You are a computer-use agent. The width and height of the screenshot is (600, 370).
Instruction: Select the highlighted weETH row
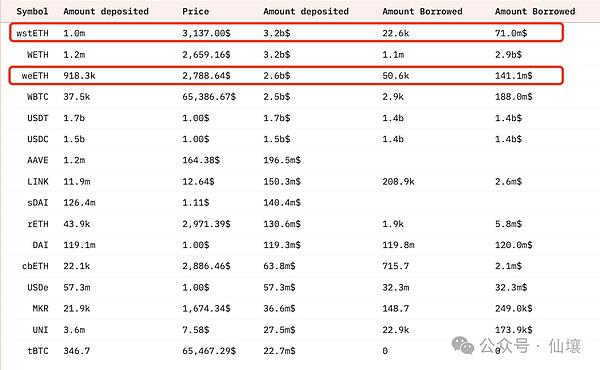pyautogui.click(x=286, y=75)
